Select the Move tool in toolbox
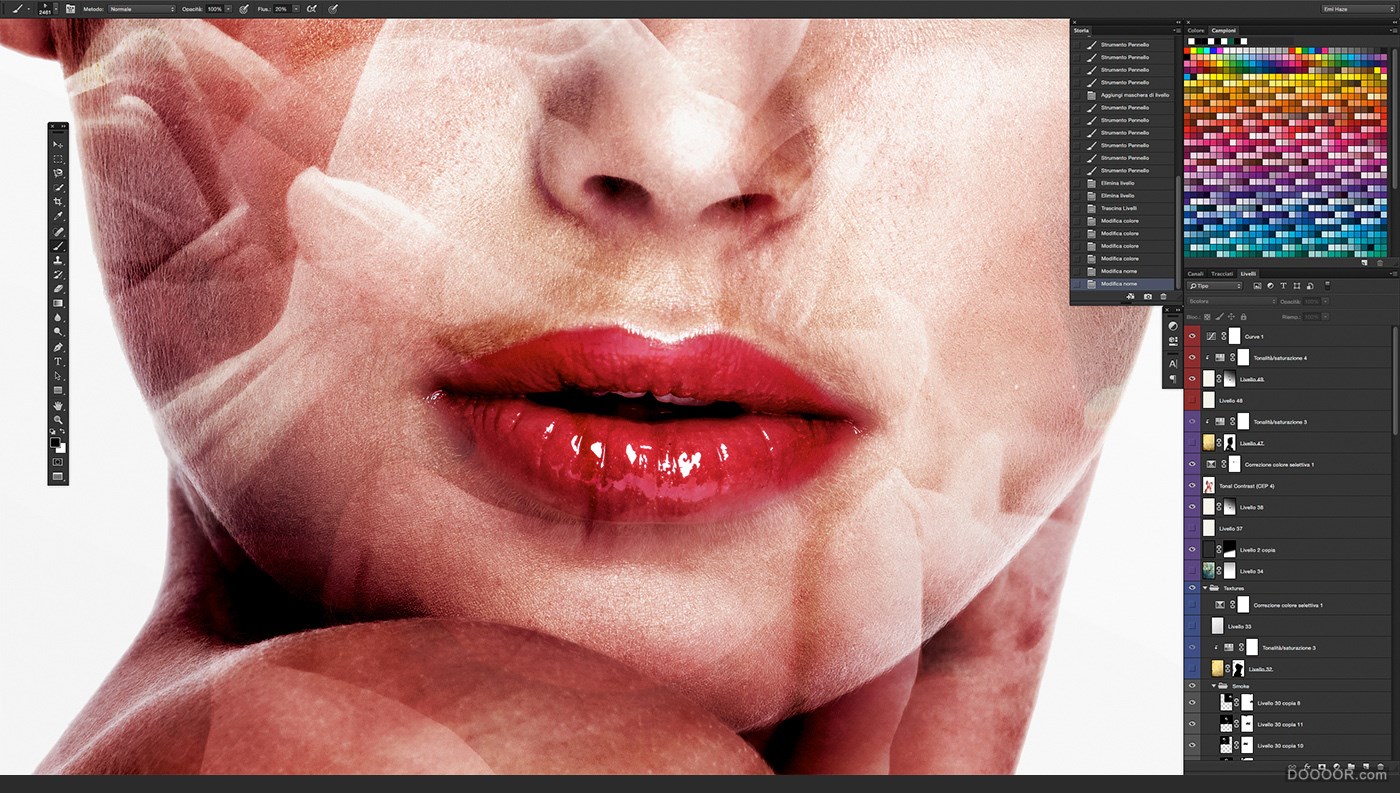This screenshot has height=793, width=1400. click(58, 145)
